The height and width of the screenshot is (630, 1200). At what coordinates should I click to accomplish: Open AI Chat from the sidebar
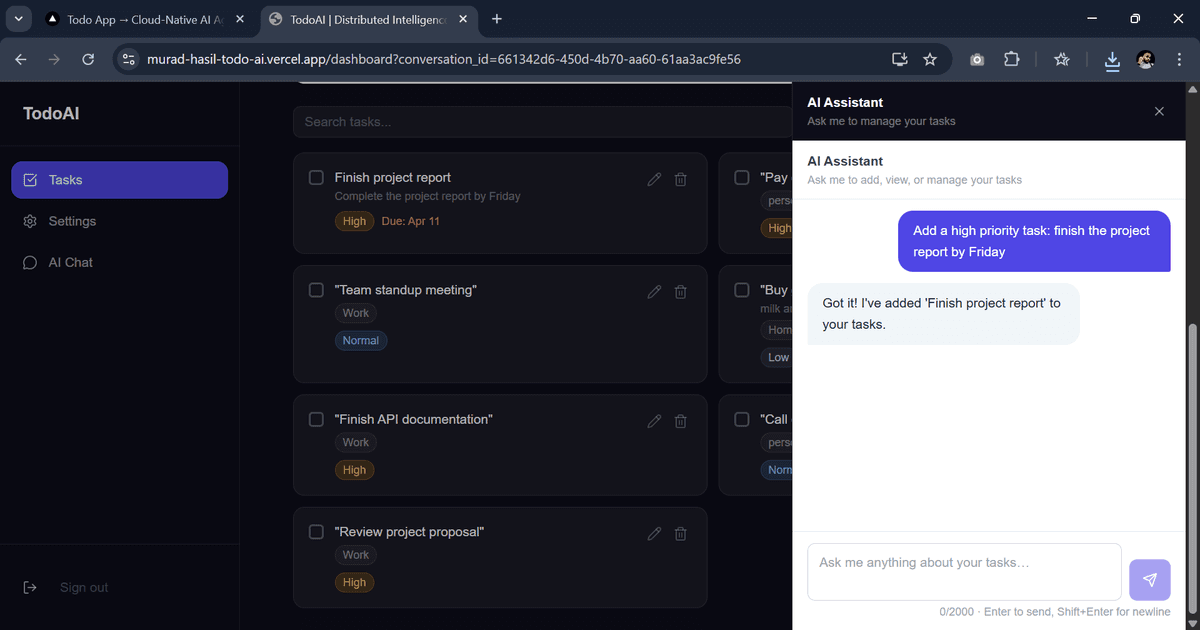[69, 262]
